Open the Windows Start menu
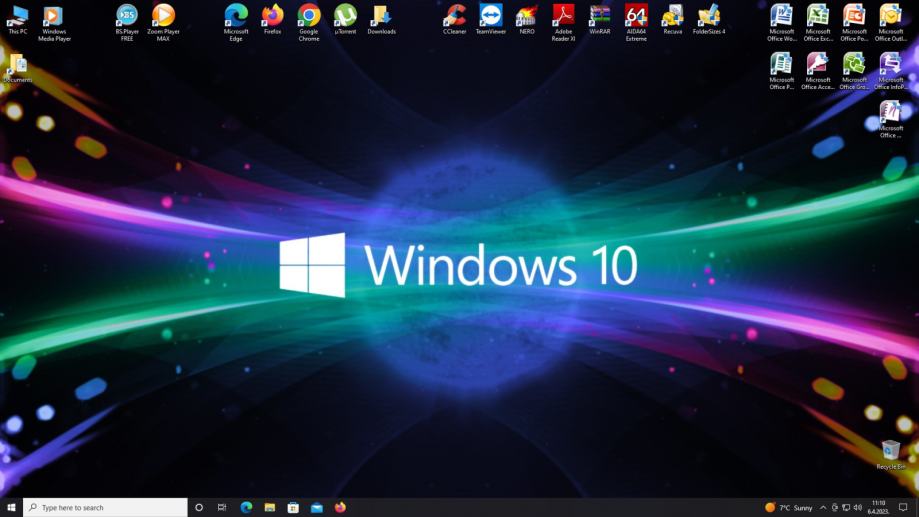Image resolution: width=919 pixels, height=517 pixels. tap(11, 508)
